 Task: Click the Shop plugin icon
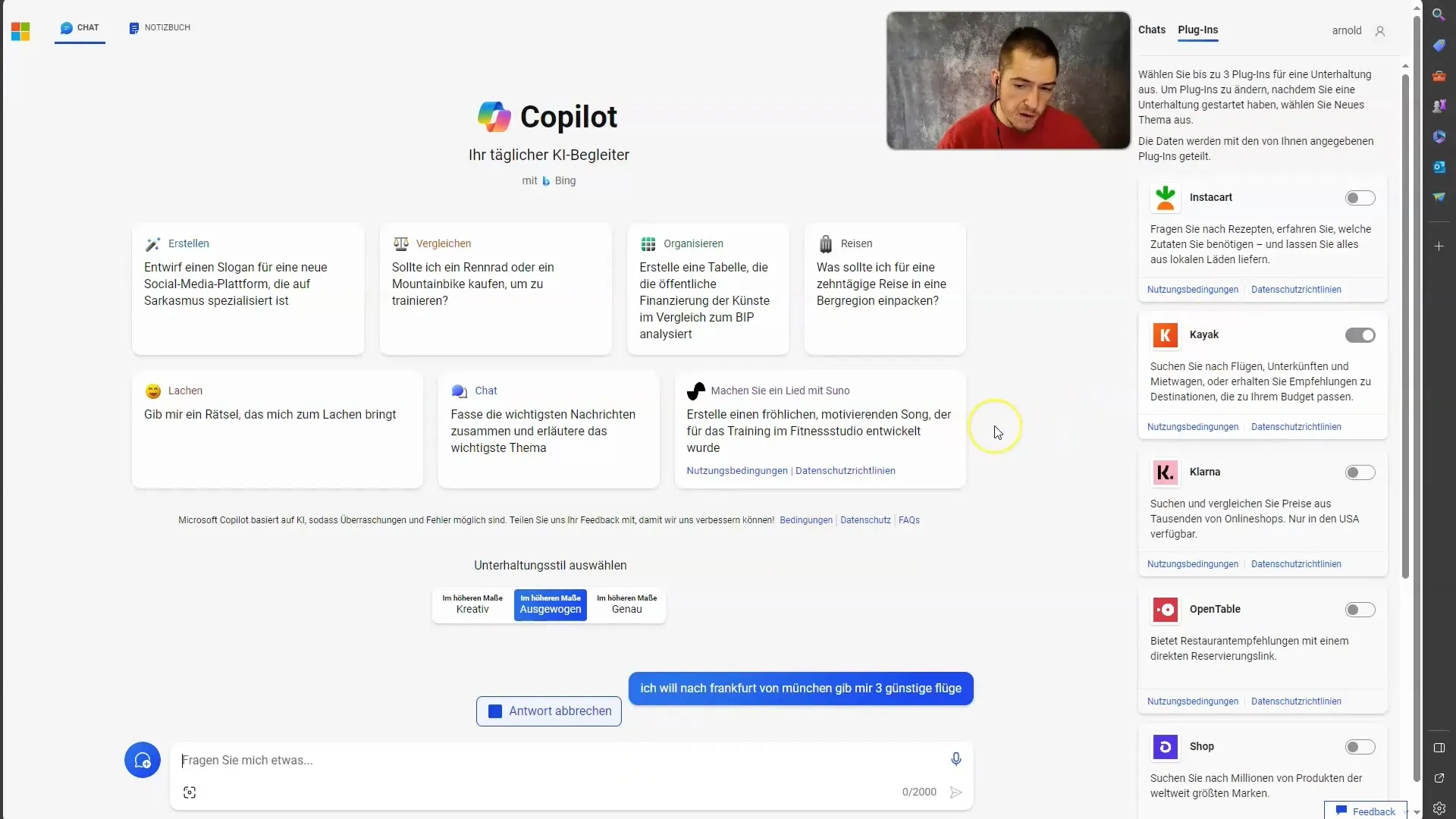tap(1165, 746)
